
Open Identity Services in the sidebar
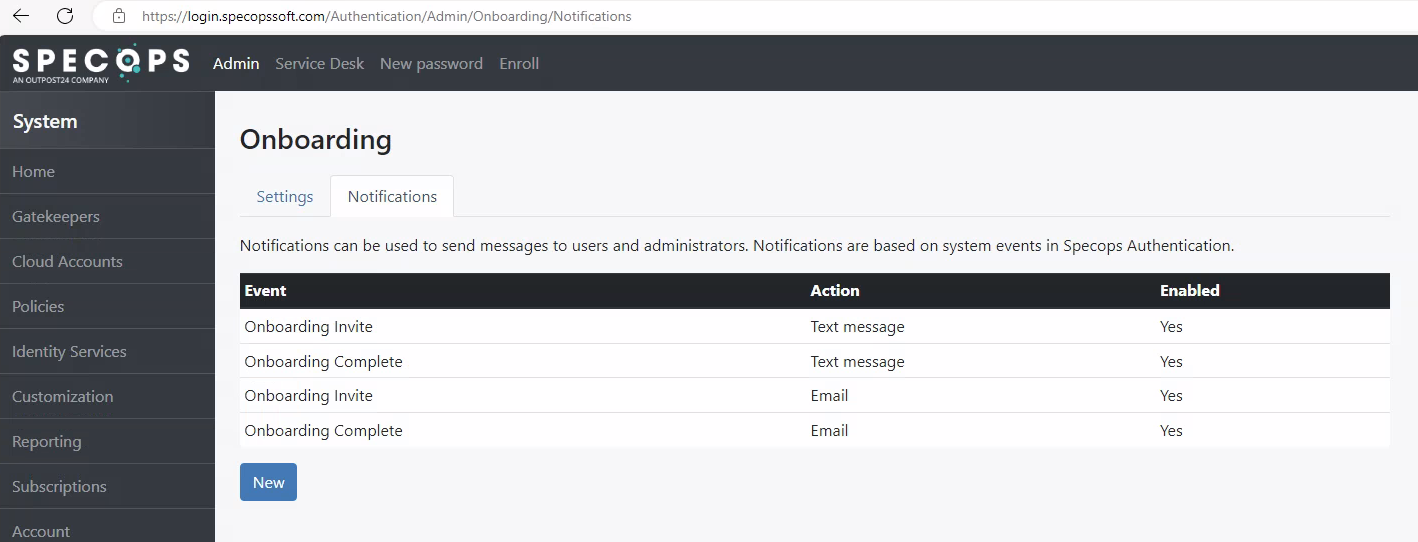click(x=107, y=351)
